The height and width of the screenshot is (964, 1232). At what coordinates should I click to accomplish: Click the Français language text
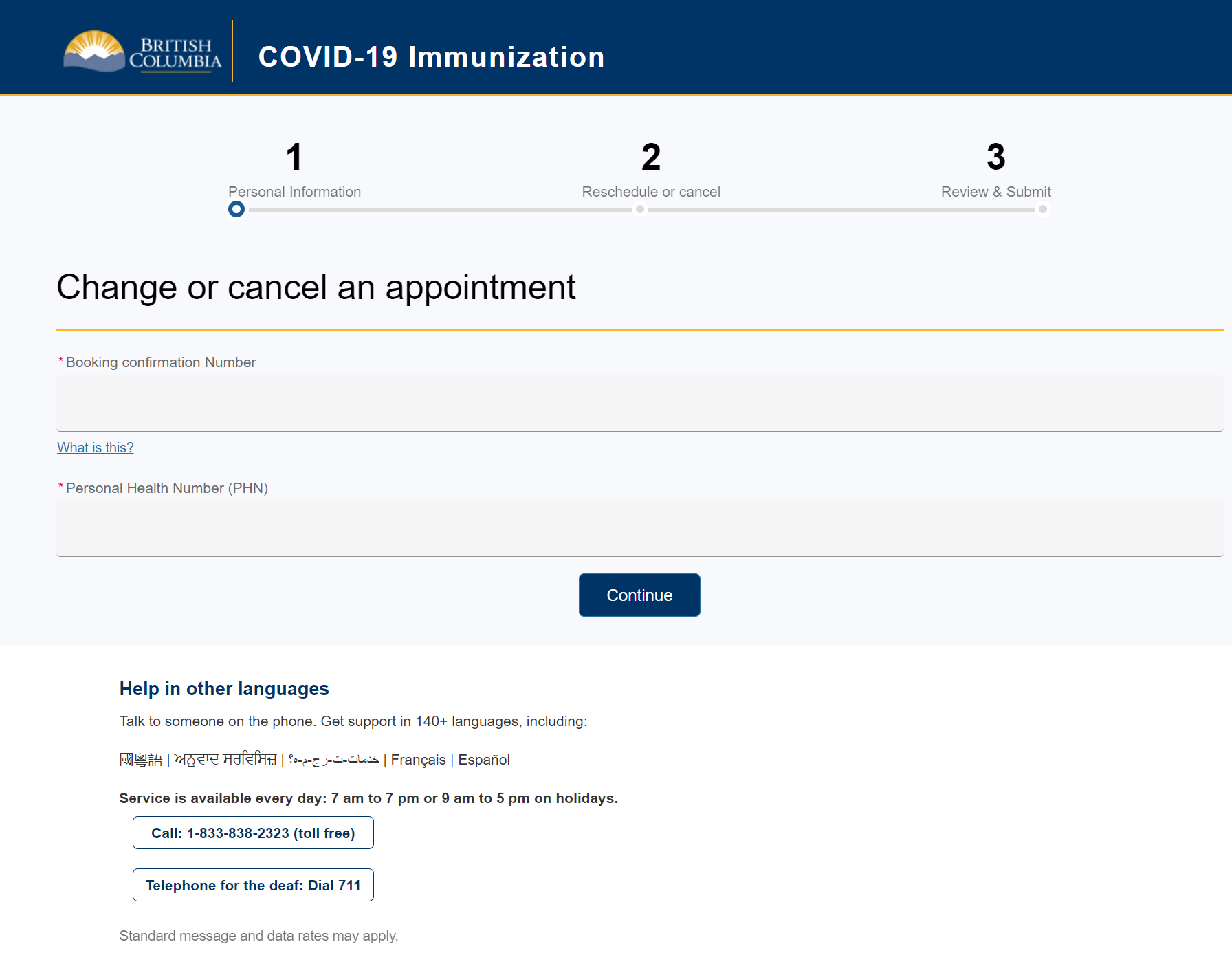pos(418,760)
